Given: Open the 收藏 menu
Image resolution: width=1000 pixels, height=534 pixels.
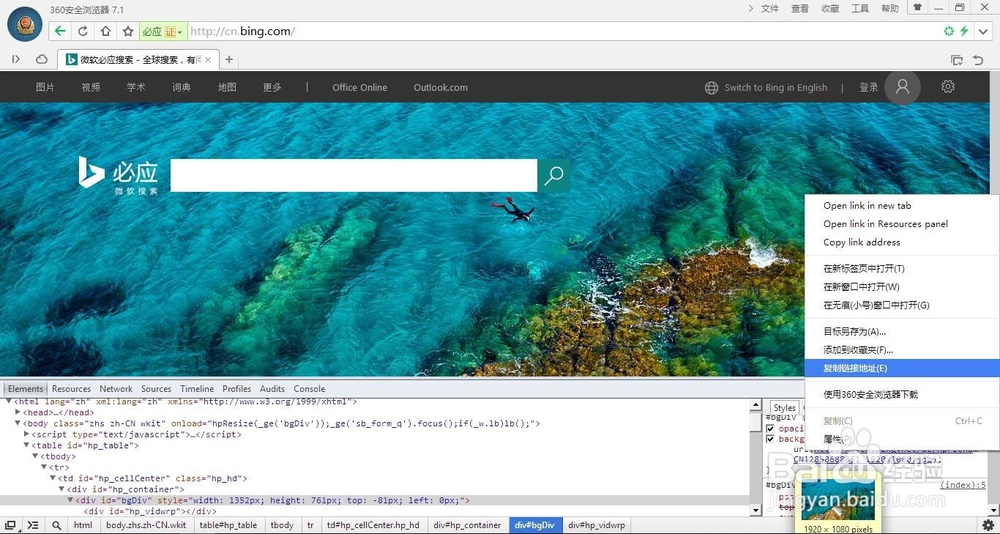Looking at the screenshot, I should (830, 8).
